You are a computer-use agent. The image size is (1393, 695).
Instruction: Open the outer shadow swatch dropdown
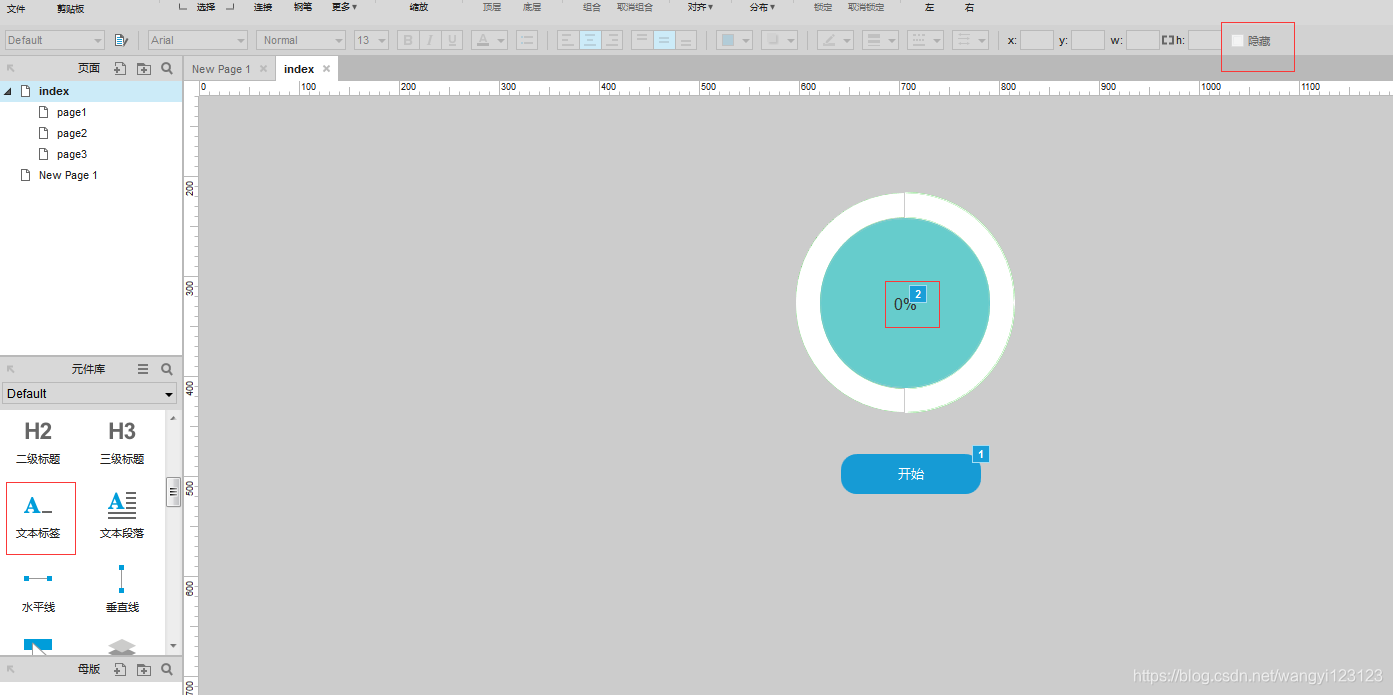click(x=779, y=40)
